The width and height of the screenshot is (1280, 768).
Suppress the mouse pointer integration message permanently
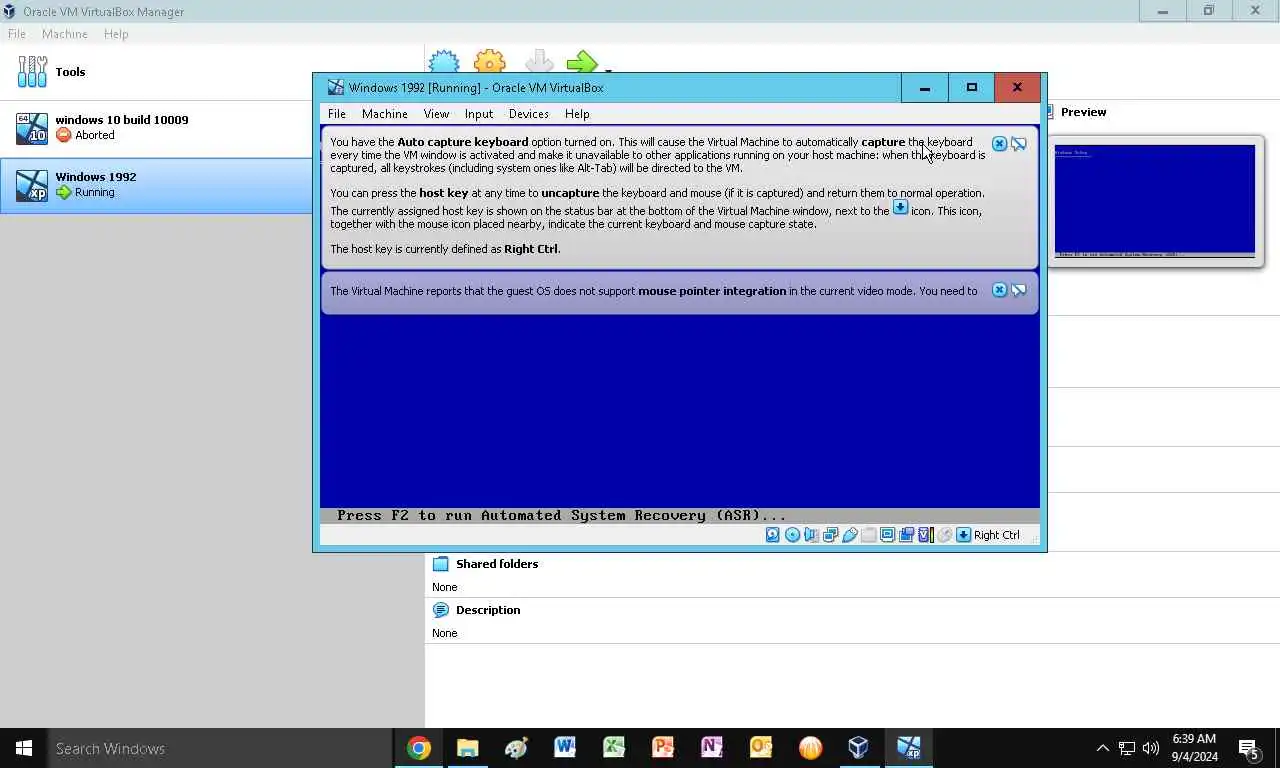(1018, 290)
